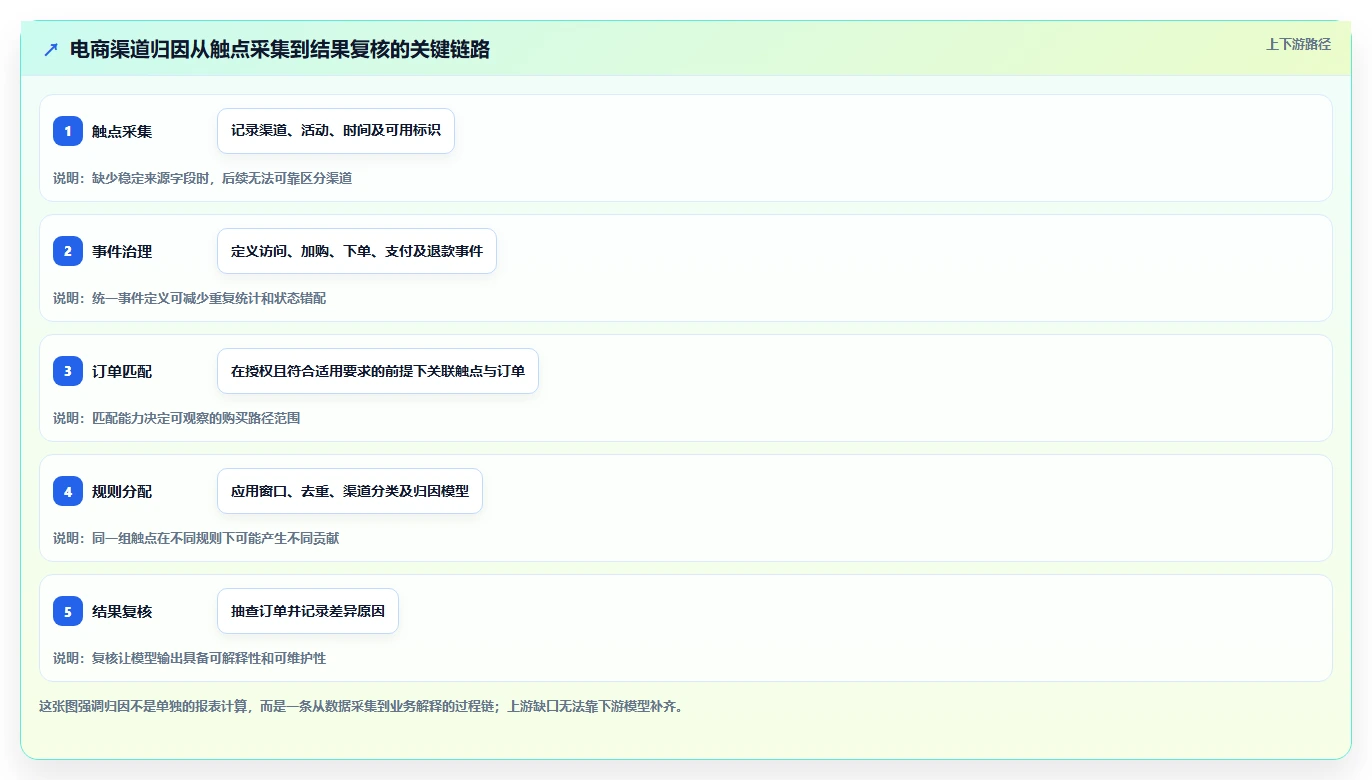Select the step 4 number badge
This screenshot has width=1372, height=780.
coord(68,491)
